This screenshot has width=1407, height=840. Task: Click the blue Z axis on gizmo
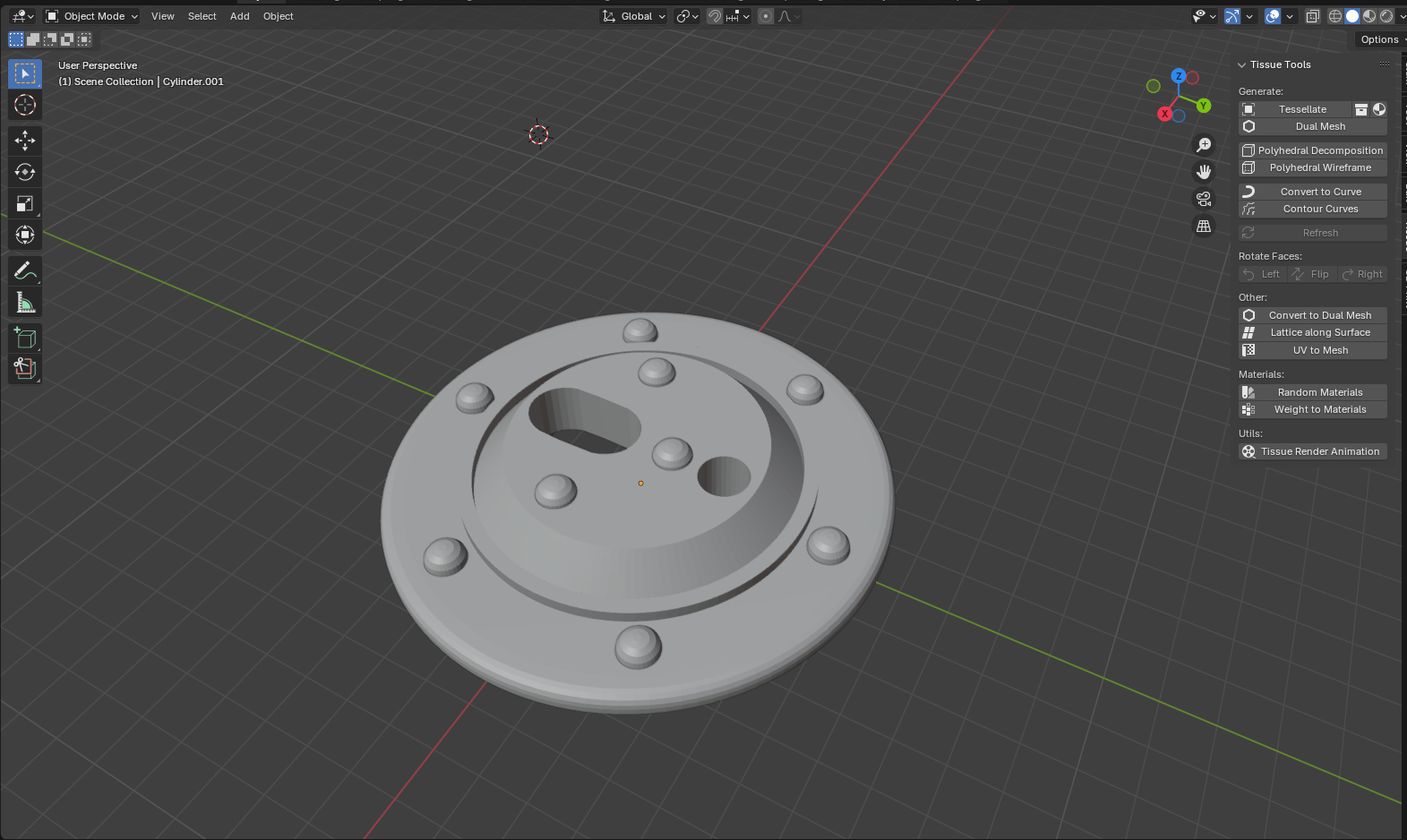click(x=1179, y=76)
